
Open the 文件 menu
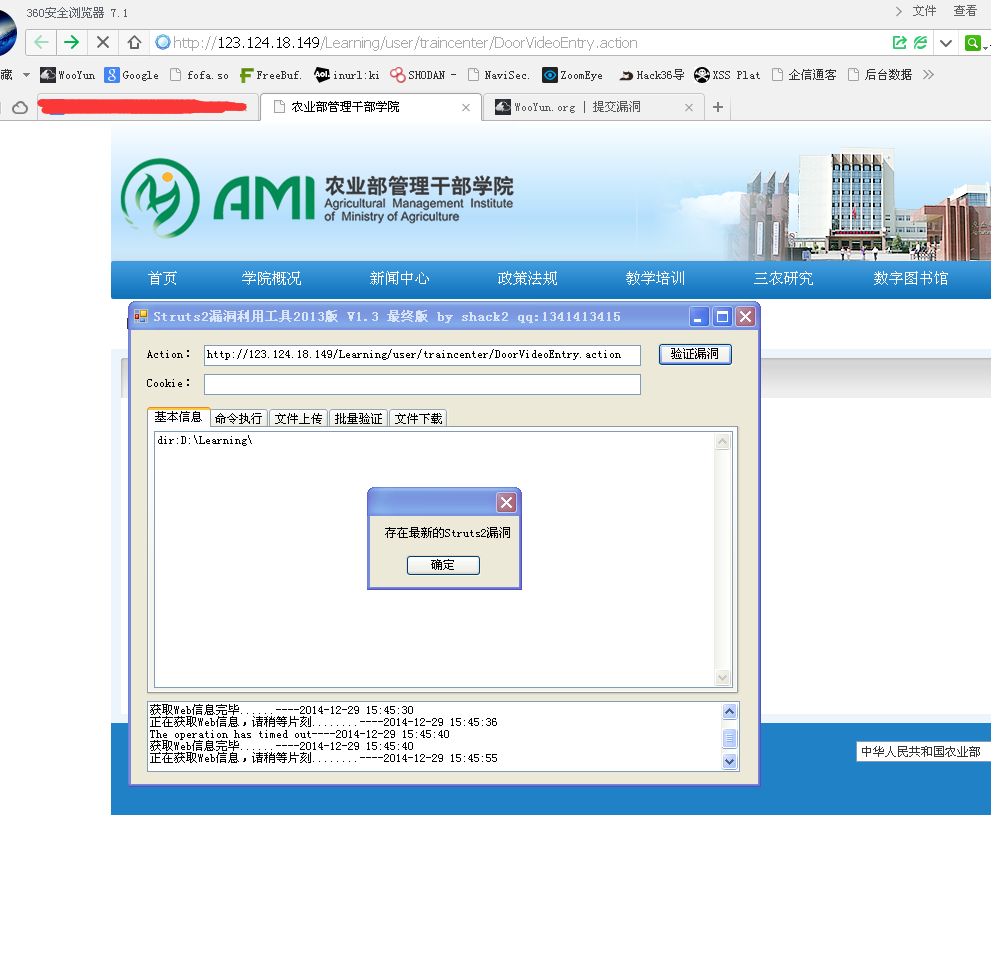(x=924, y=11)
